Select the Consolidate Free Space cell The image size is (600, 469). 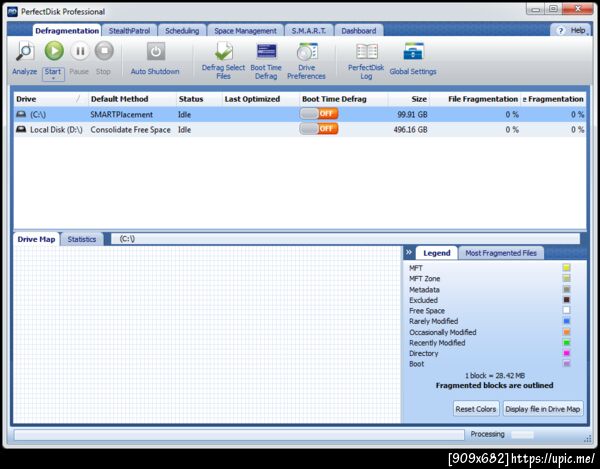(x=130, y=130)
